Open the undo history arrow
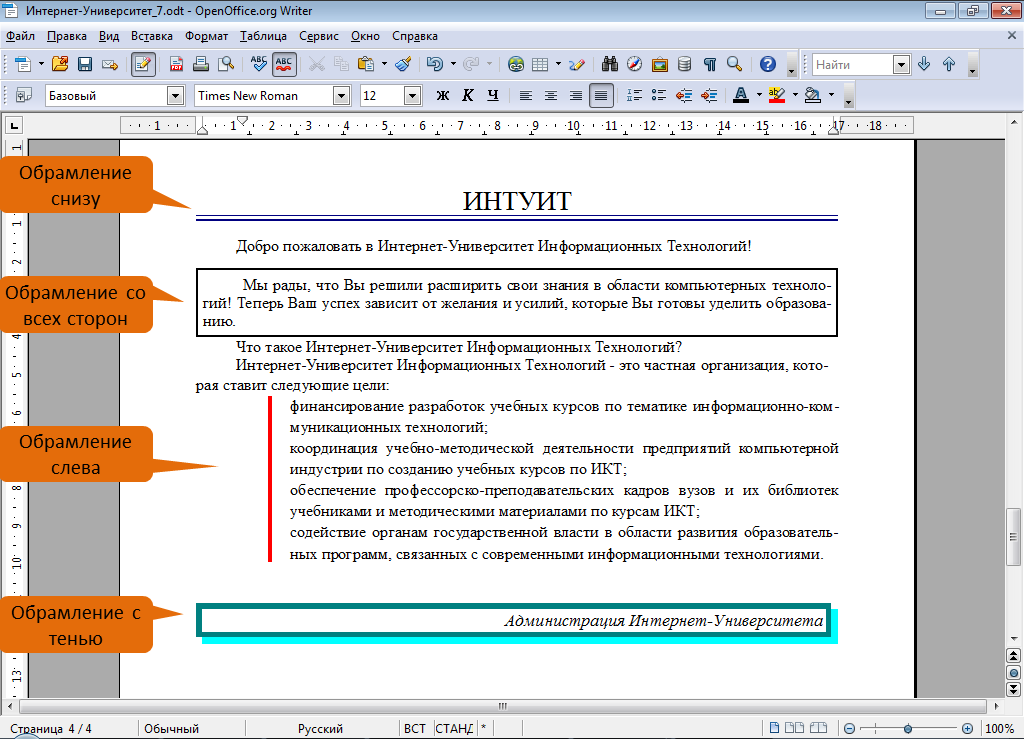The width and height of the screenshot is (1024, 739). click(x=453, y=64)
